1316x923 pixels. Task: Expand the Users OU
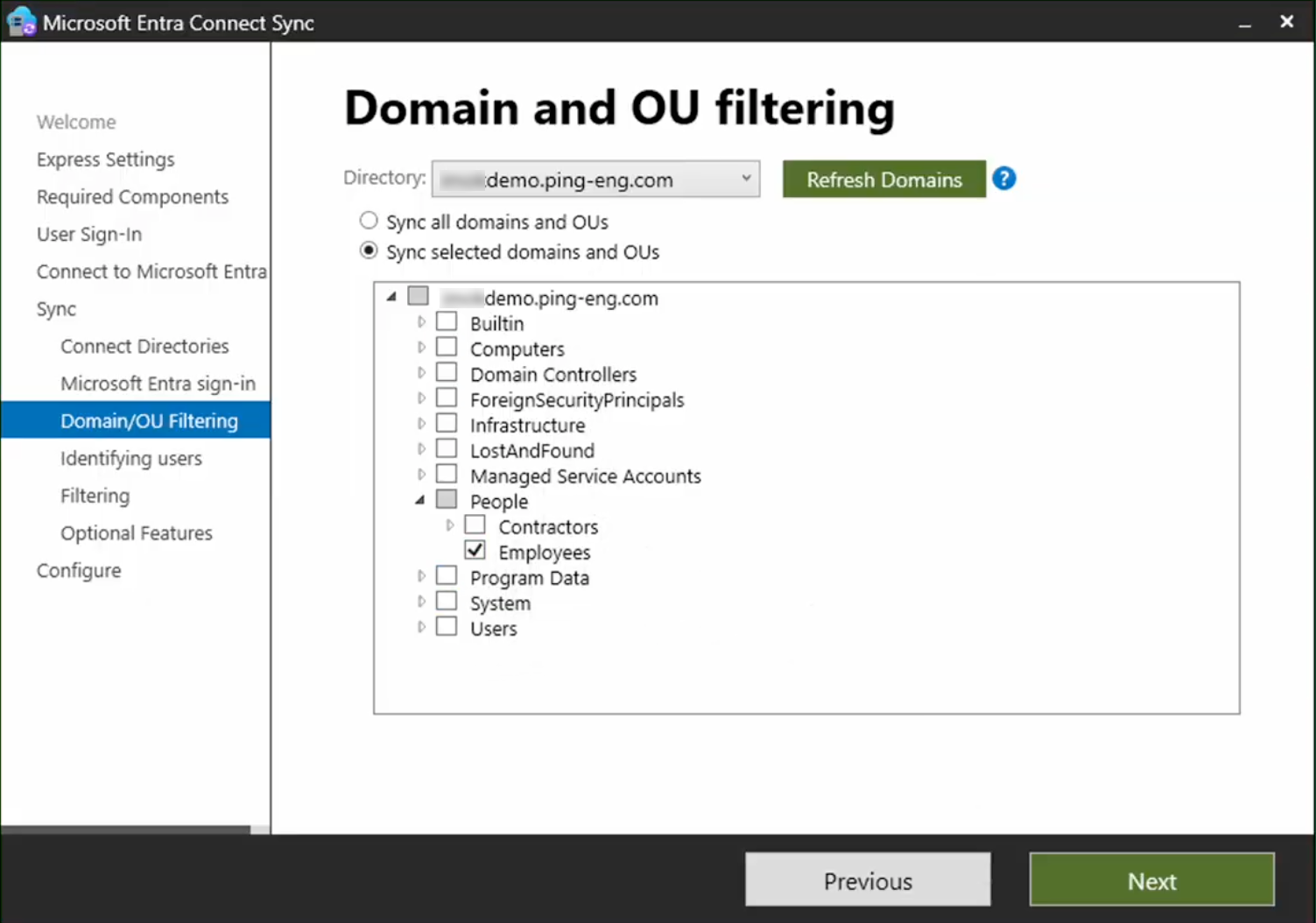click(x=421, y=626)
